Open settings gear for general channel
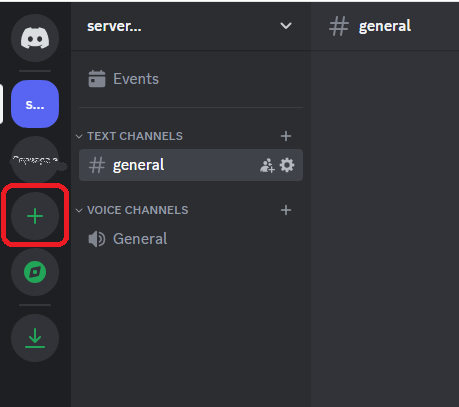459x407 pixels. tap(287, 165)
